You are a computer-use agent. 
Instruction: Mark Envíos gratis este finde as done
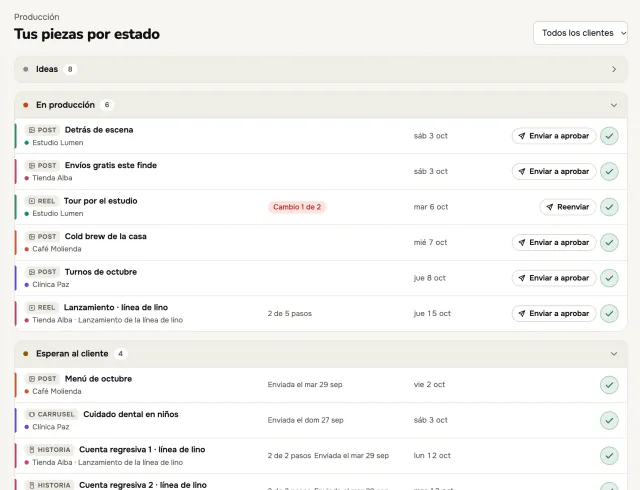tap(609, 172)
